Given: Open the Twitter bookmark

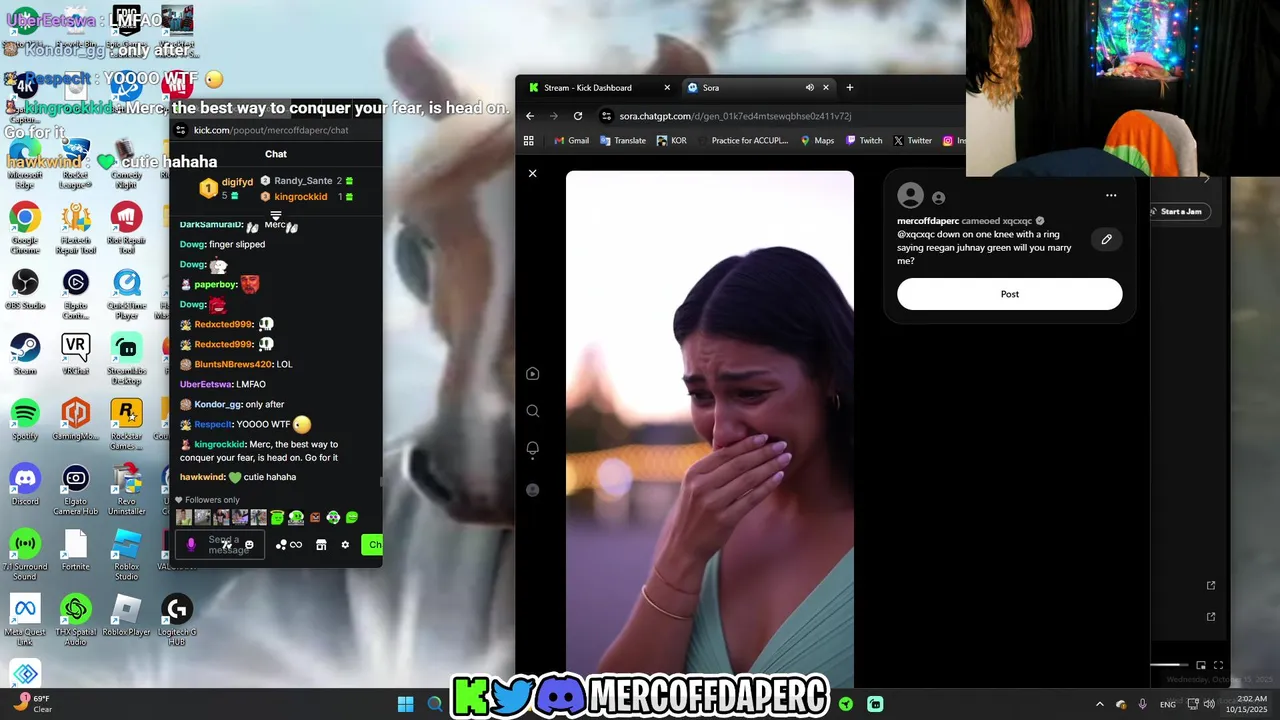Looking at the screenshot, I should coord(912,141).
